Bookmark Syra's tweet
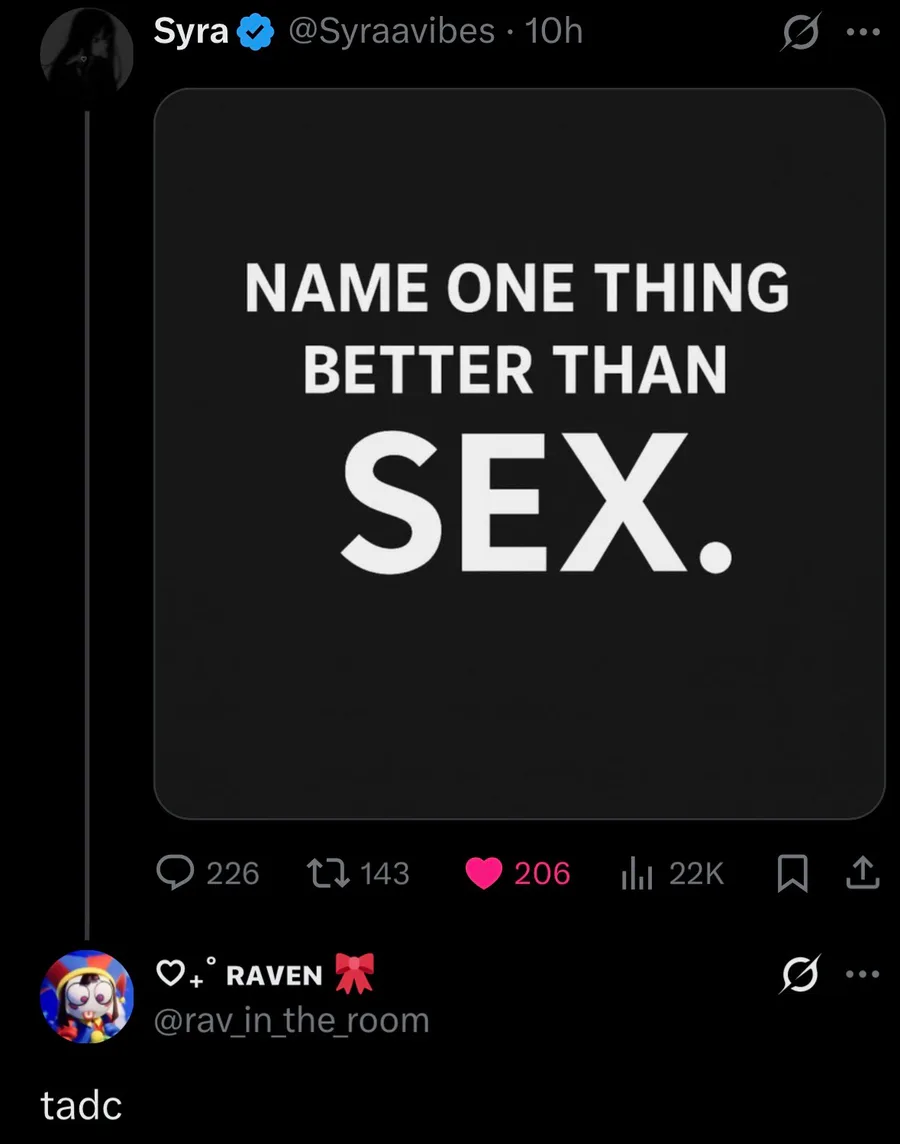The image size is (900, 1144). [793, 873]
